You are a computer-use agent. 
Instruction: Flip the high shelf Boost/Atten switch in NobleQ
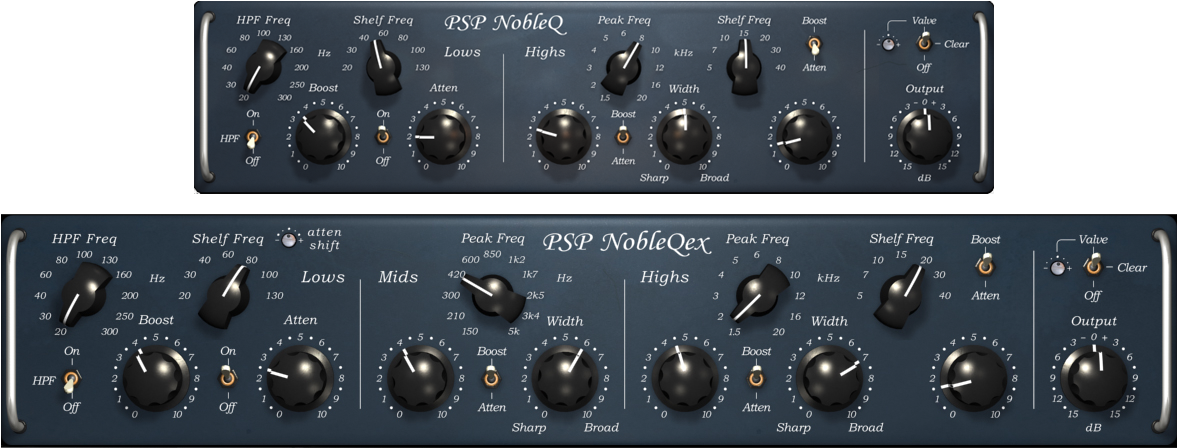coord(814,46)
